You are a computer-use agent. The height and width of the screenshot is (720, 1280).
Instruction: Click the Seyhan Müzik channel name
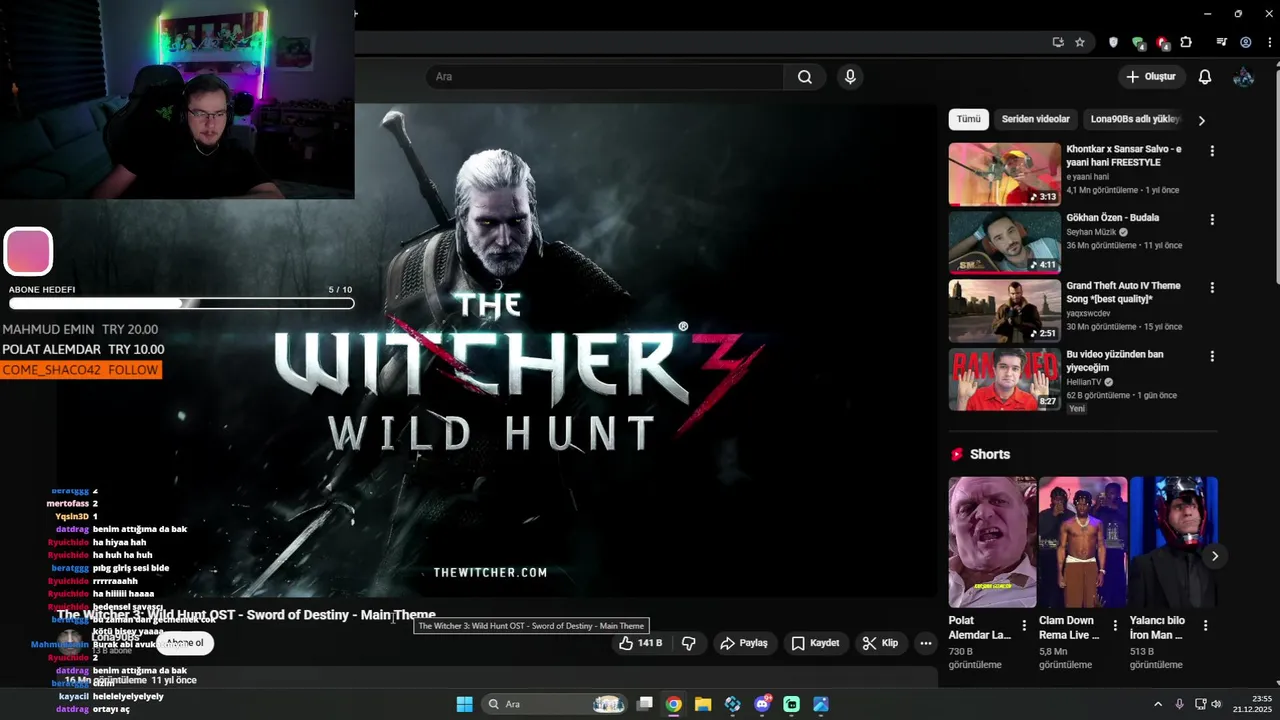(x=1091, y=232)
